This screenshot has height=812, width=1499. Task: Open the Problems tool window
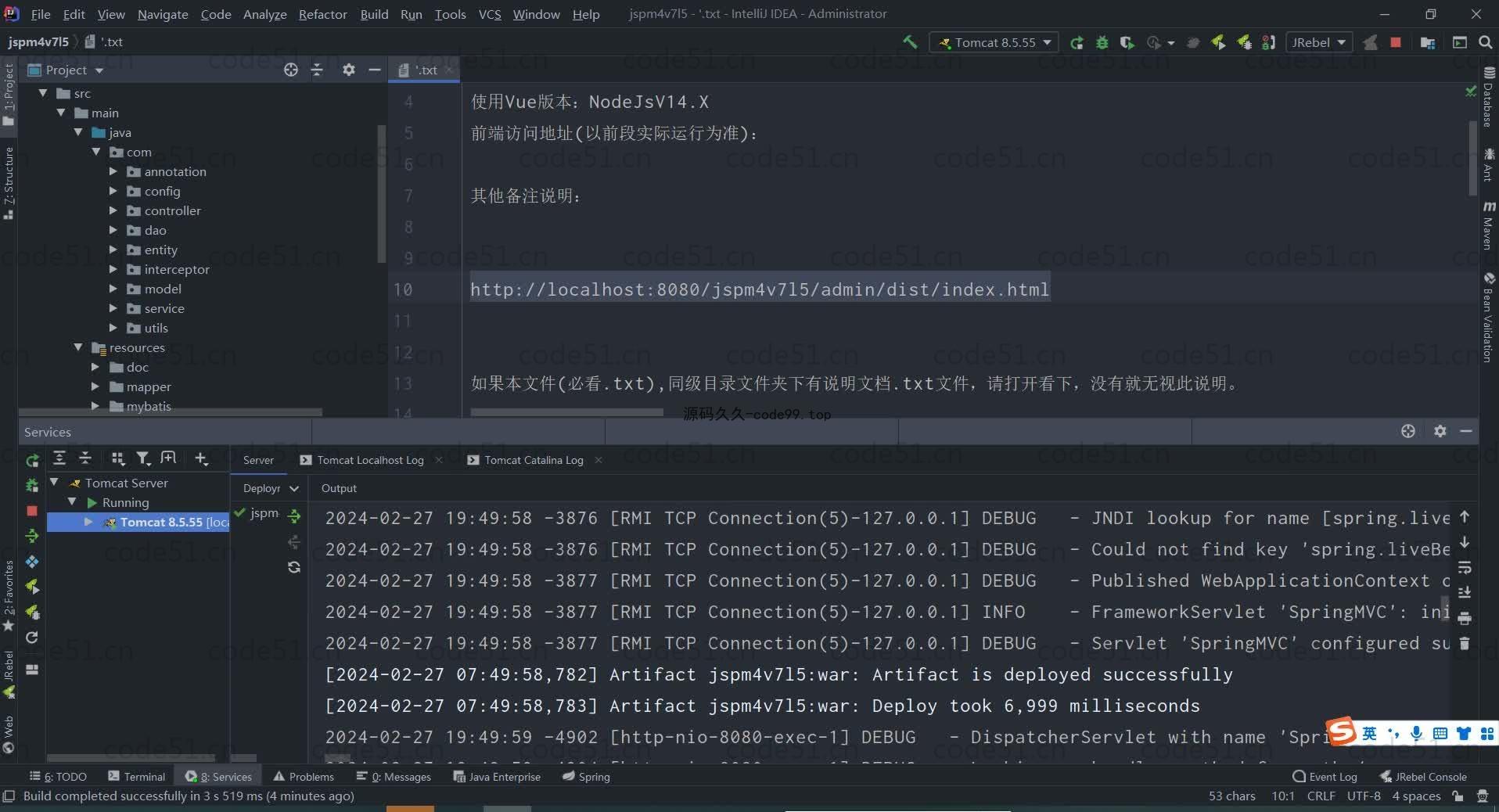[304, 777]
